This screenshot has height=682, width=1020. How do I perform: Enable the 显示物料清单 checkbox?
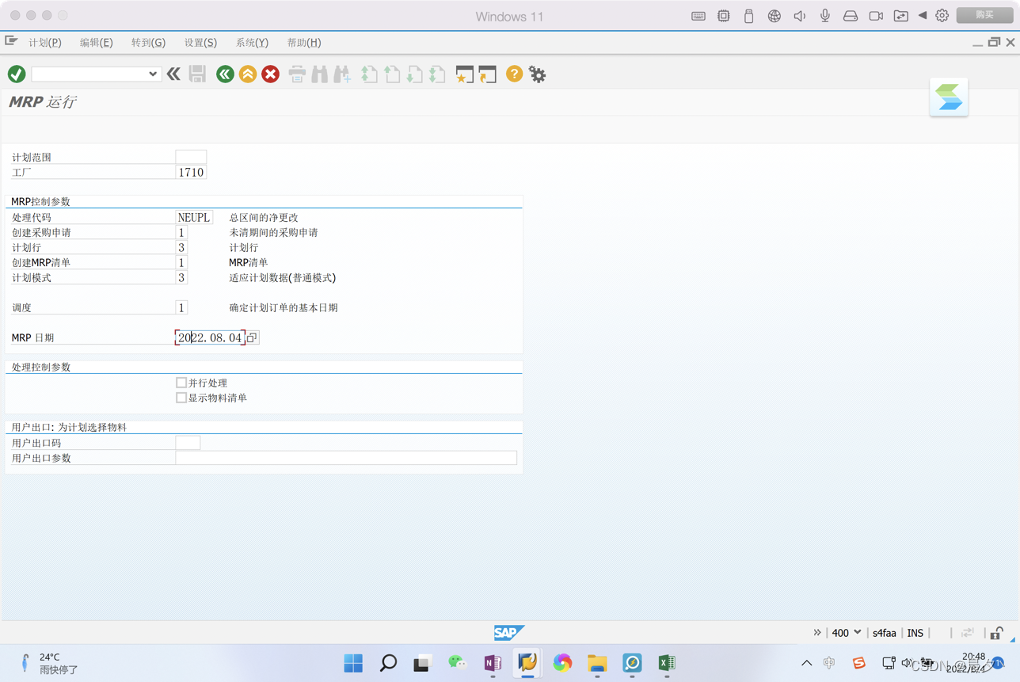[181, 397]
